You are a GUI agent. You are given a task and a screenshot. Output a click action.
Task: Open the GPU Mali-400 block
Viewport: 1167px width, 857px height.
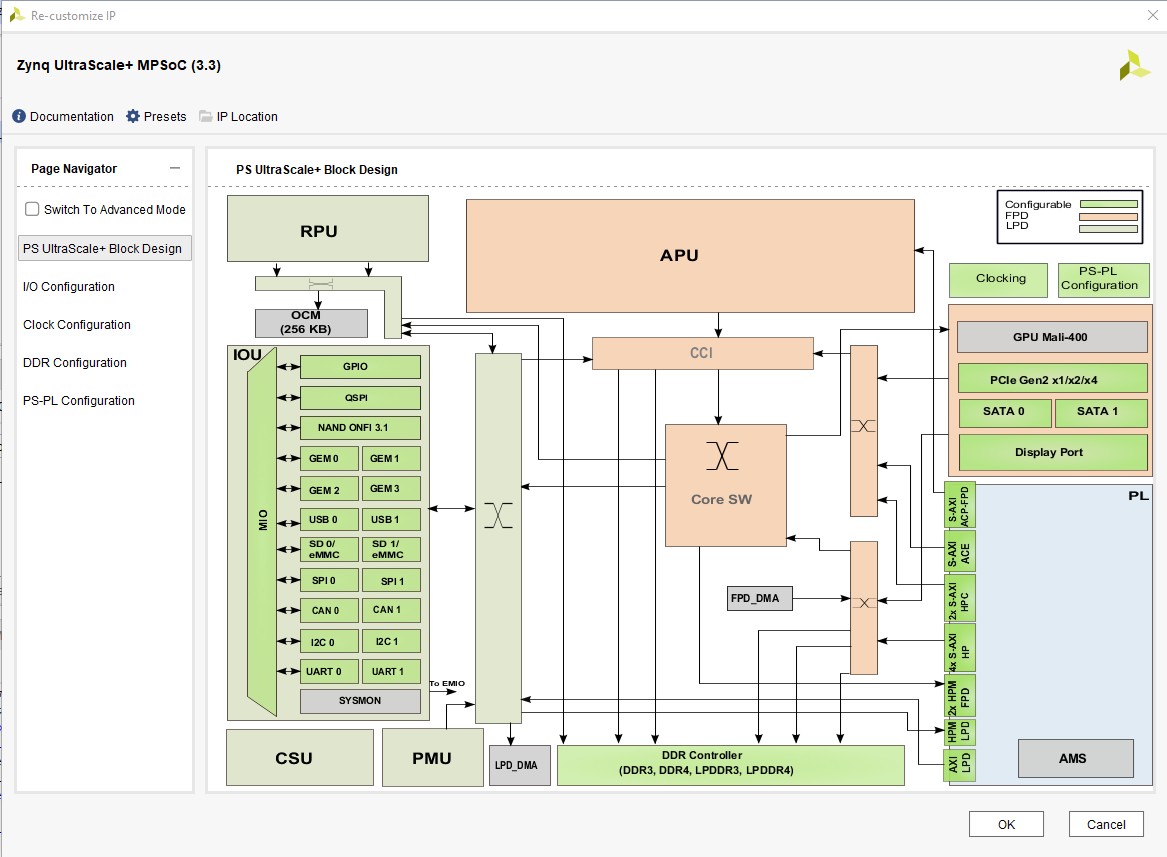[x=1052, y=337]
